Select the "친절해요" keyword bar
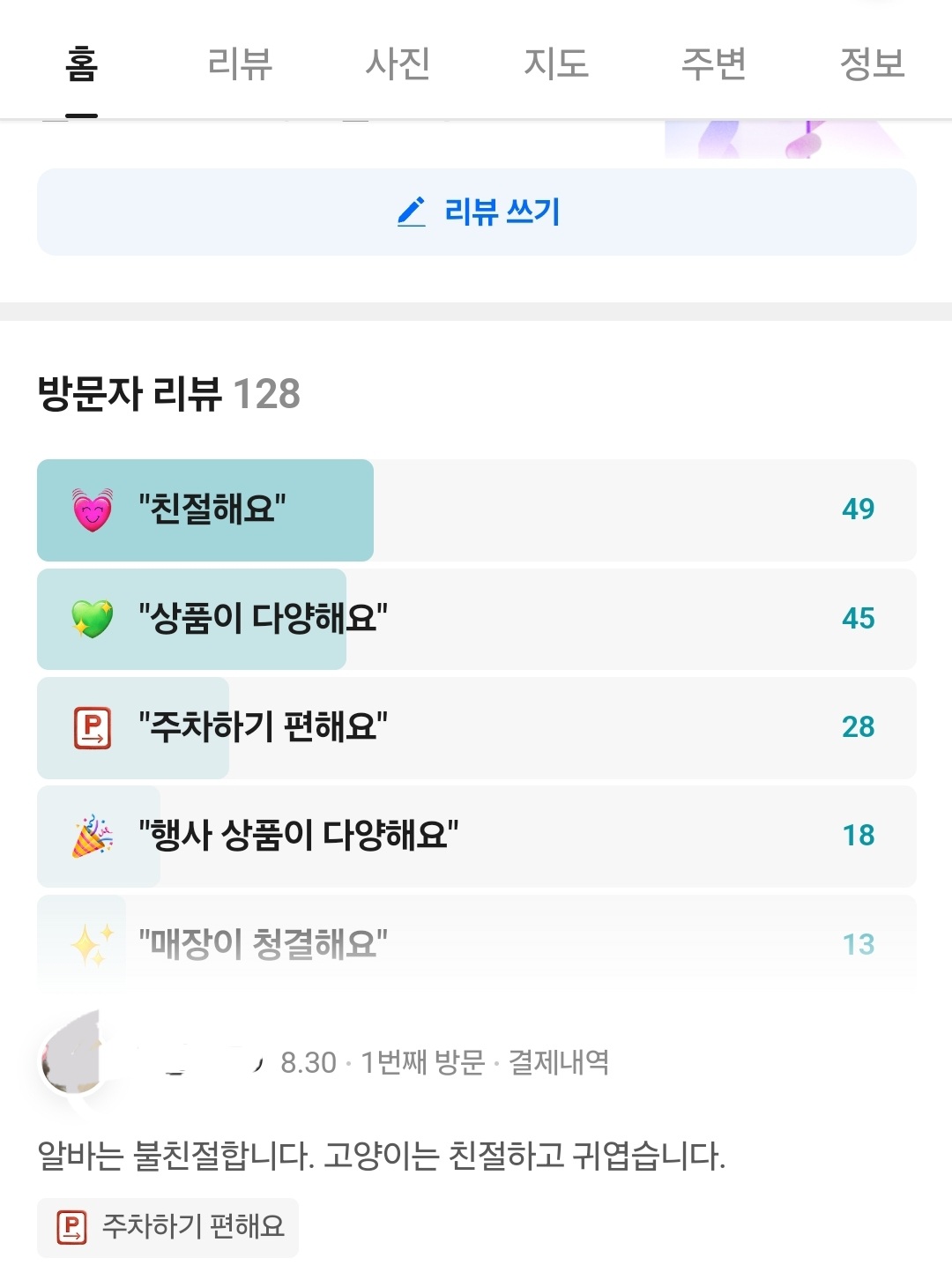Image resolution: width=952 pixels, height=1287 pixels. coord(476,510)
